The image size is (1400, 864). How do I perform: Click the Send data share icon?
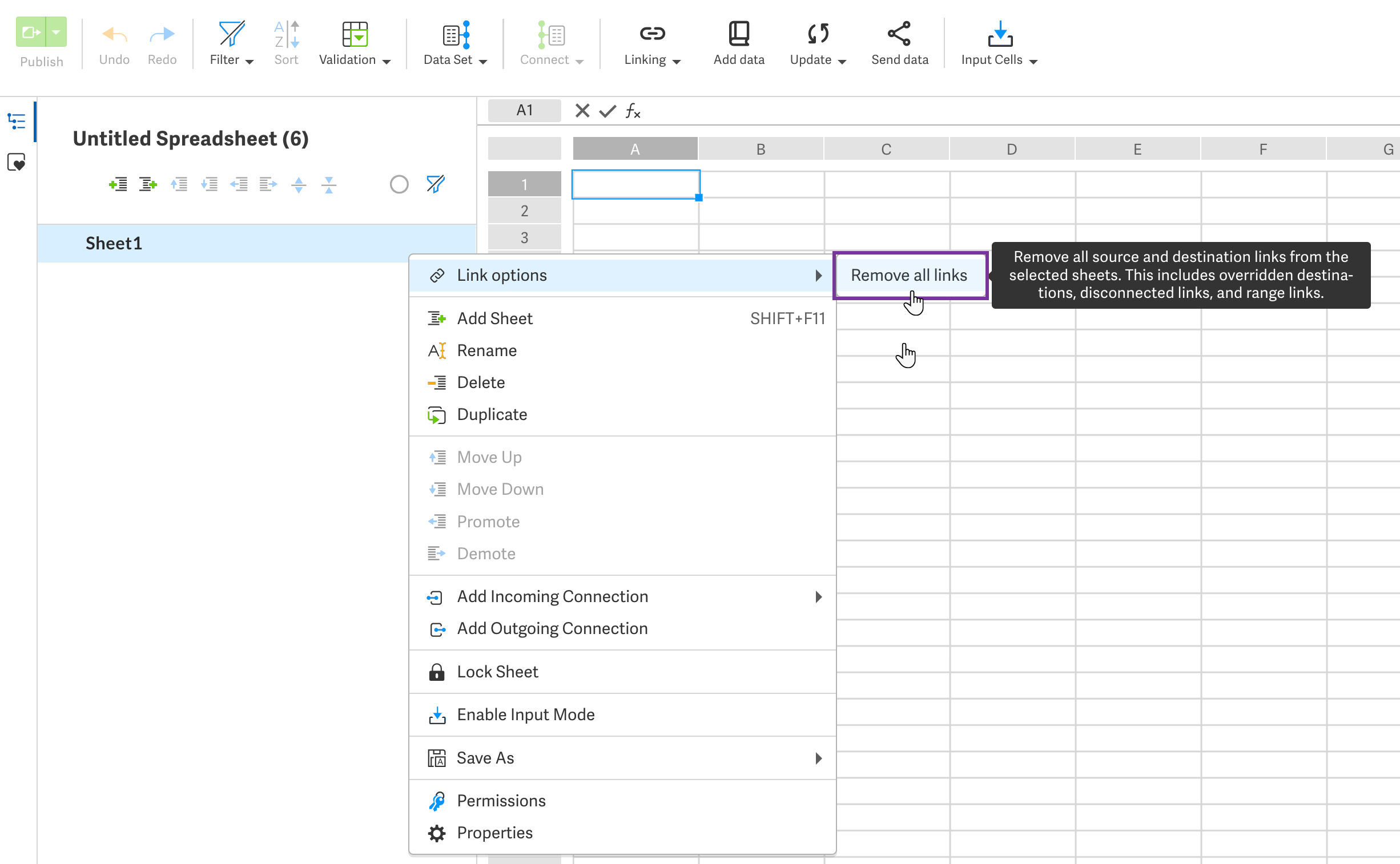tap(899, 33)
